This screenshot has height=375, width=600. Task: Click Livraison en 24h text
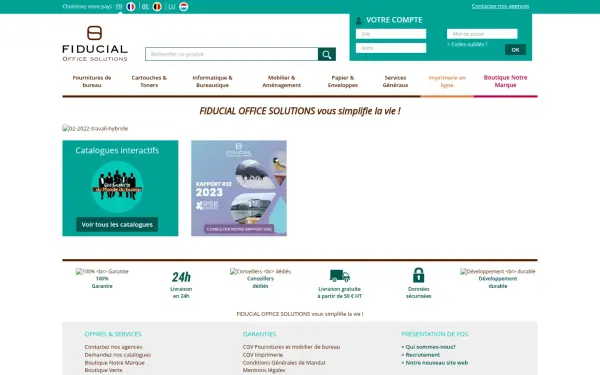(181, 293)
